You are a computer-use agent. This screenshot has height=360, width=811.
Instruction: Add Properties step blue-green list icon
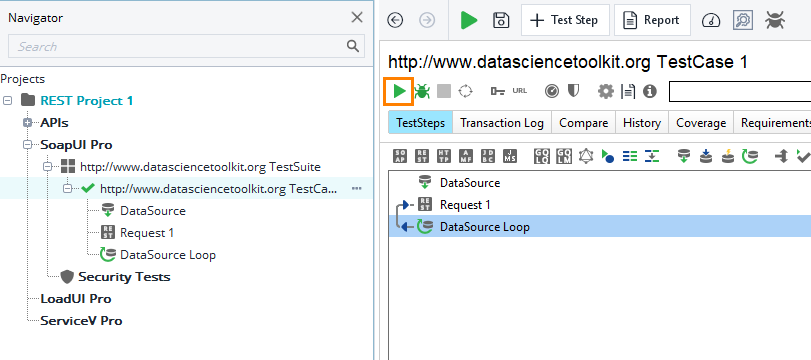pyautogui.click(x=630, y=156)
